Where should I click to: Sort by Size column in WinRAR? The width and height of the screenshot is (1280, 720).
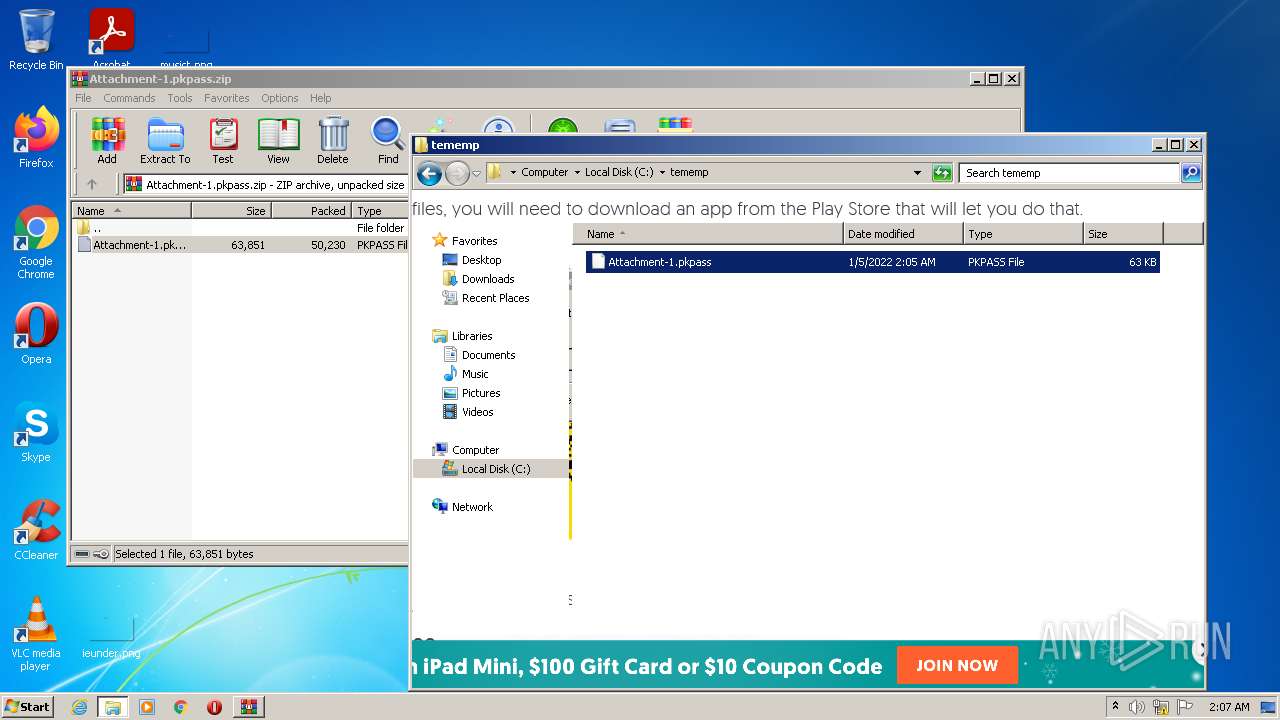(x=231, y=211)
